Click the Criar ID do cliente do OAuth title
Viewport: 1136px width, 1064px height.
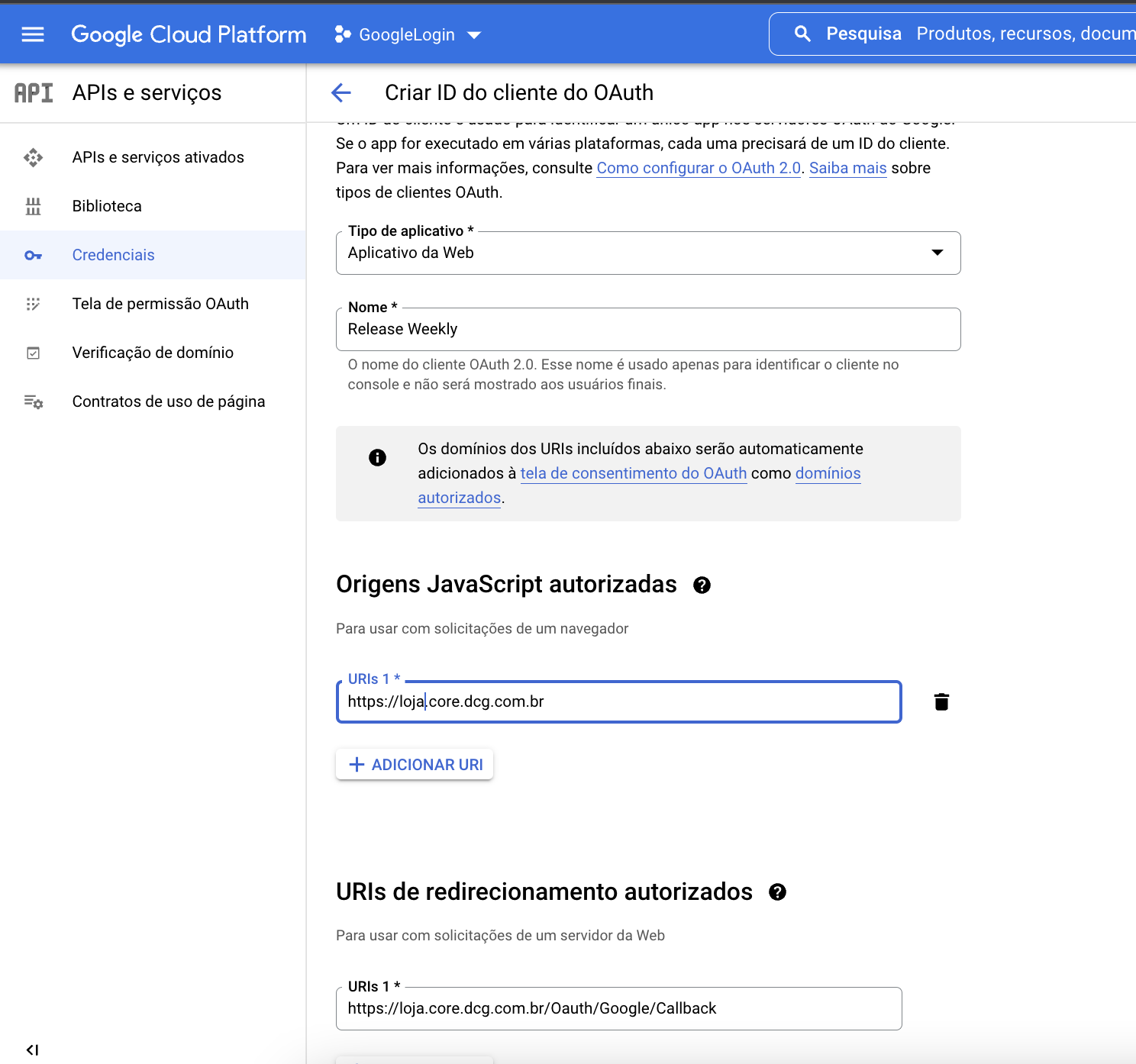pyautogui.click(x=519, y=92)
